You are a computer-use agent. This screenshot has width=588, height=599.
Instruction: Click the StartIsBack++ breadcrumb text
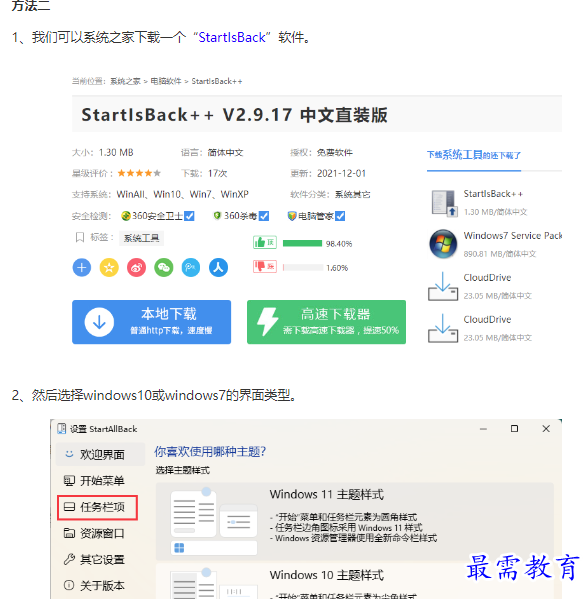pos(217,81)
